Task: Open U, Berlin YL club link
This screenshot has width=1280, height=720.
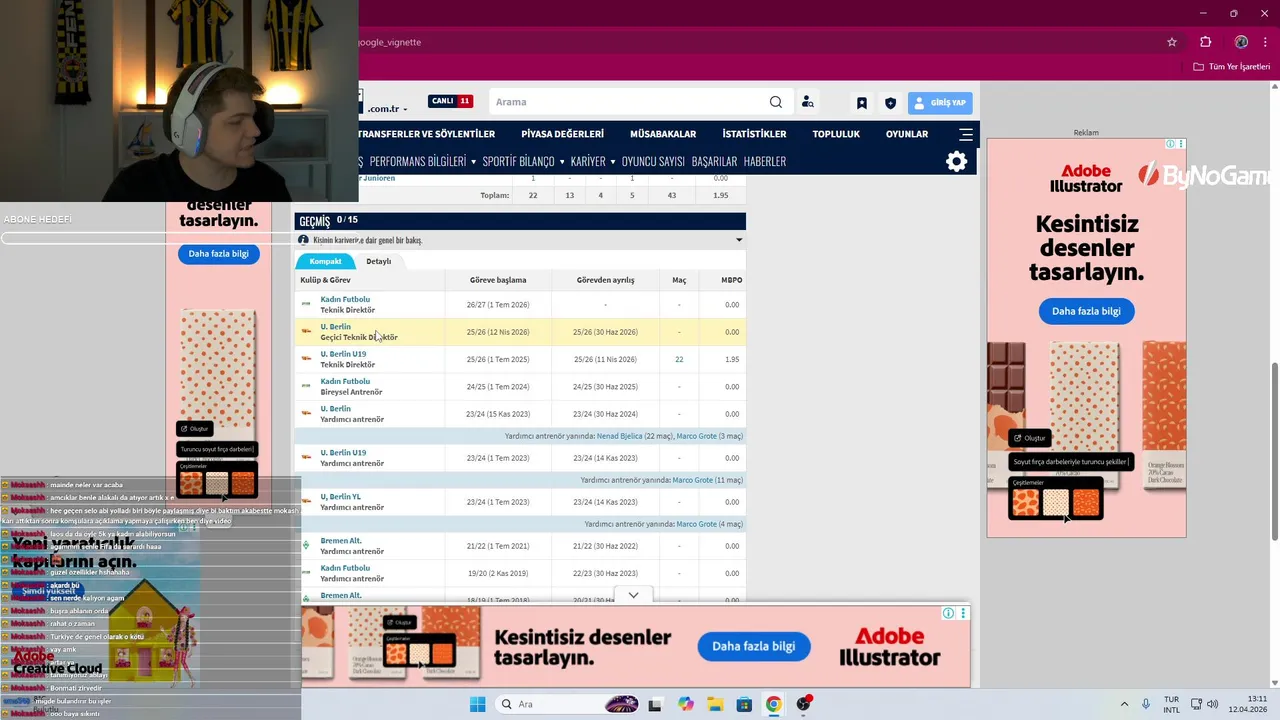Action: [340, 496]
